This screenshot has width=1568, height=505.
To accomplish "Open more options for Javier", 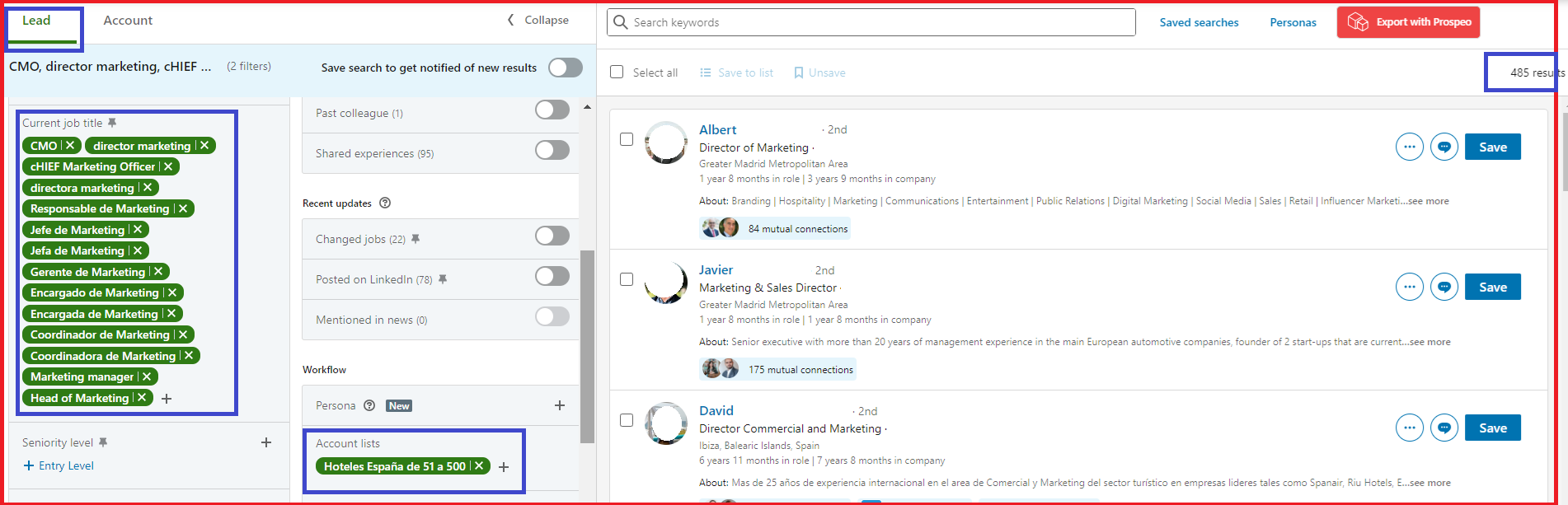I will coord(1410,288).
